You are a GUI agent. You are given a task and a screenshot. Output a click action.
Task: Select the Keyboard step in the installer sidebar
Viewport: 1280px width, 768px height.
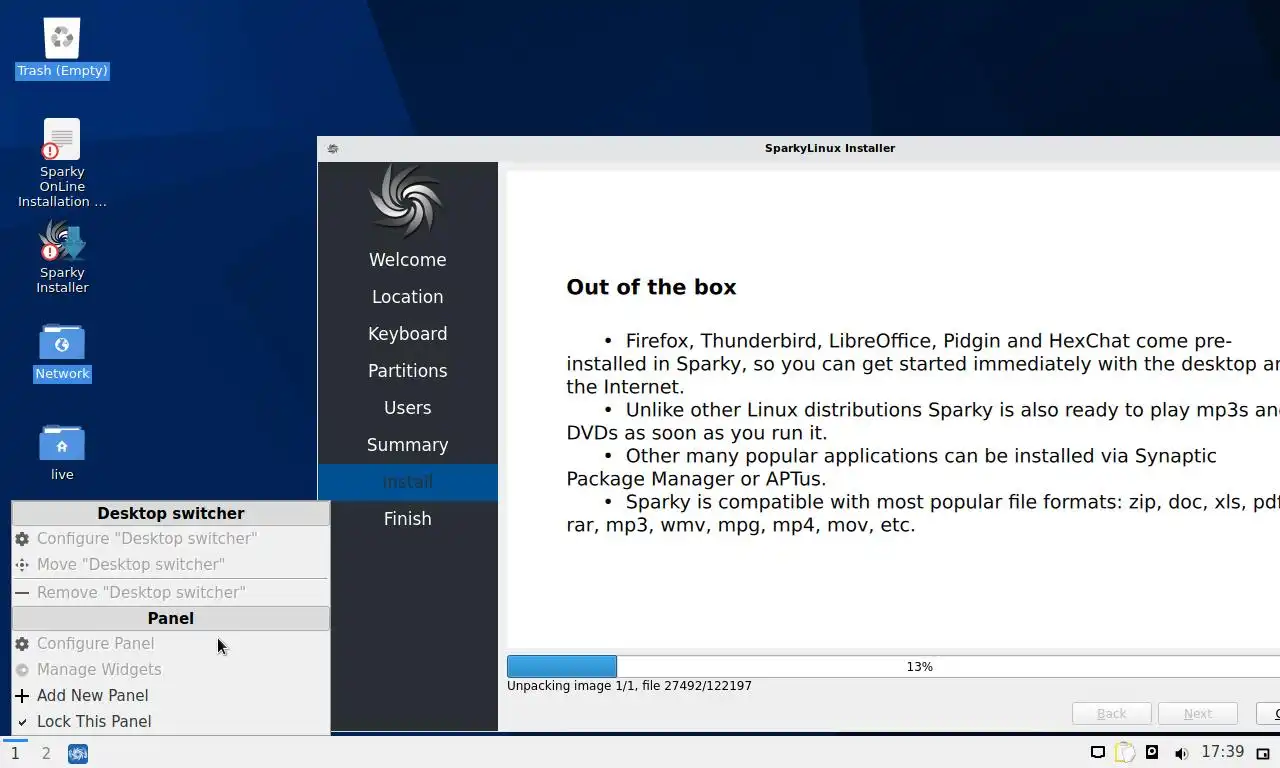[x=408, y=334]
